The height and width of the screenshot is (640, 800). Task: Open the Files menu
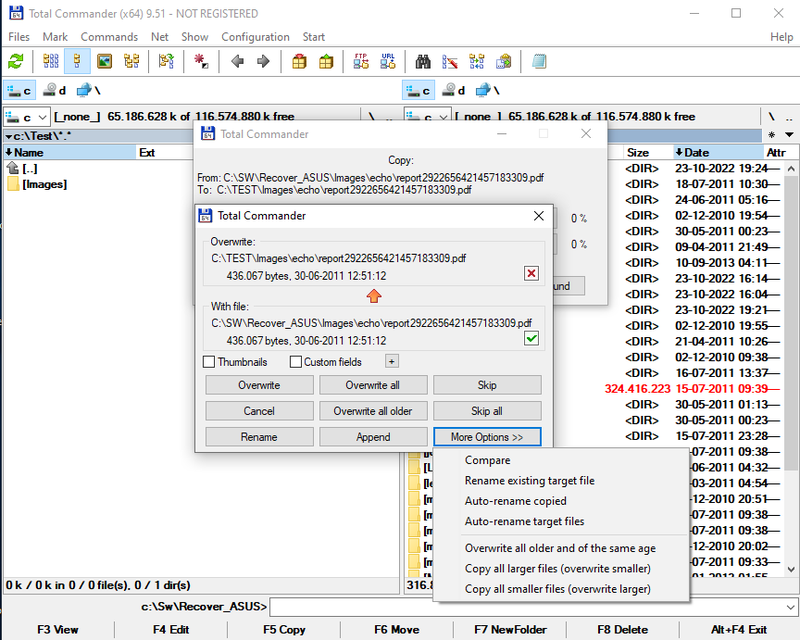19,37
